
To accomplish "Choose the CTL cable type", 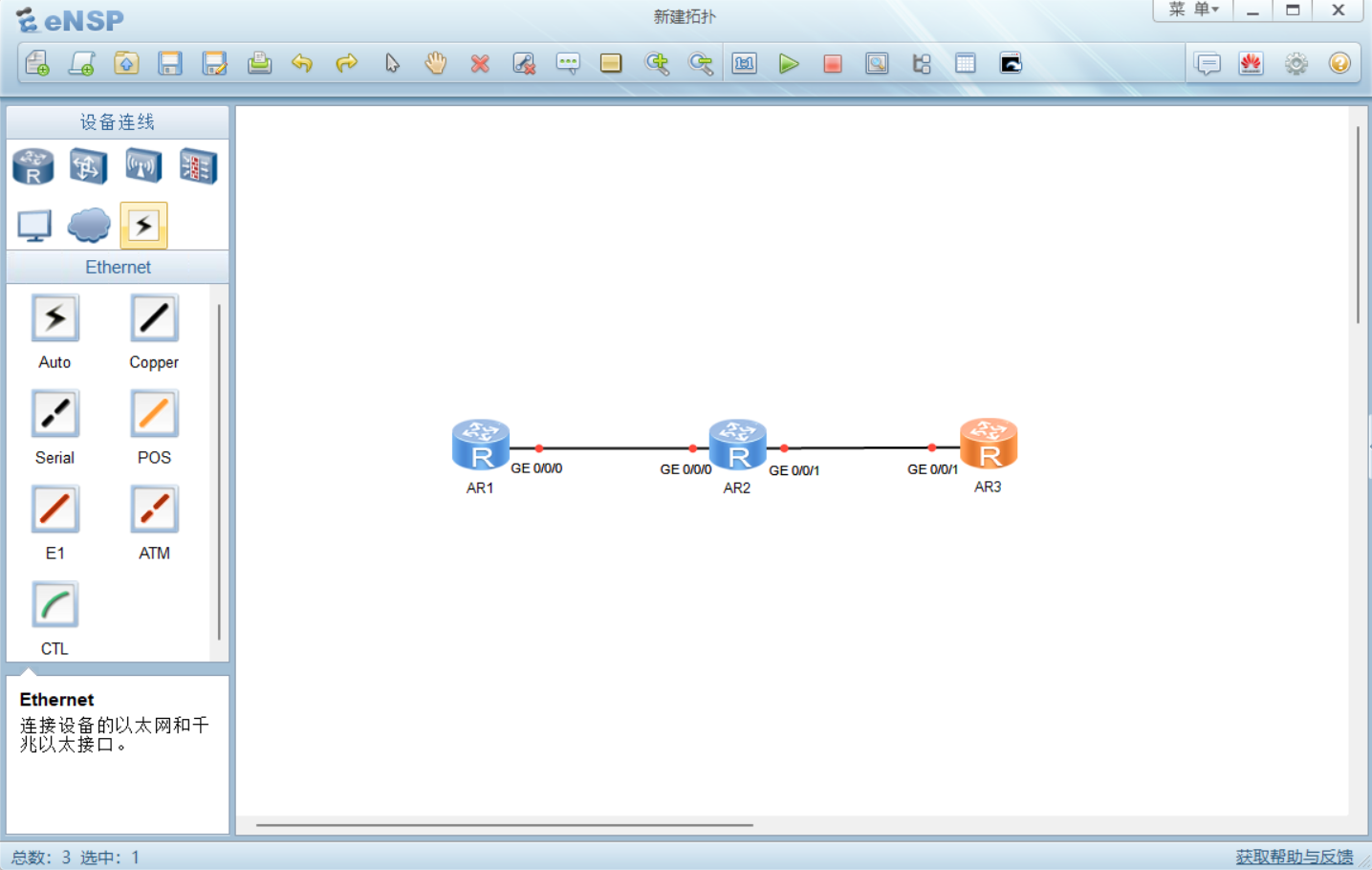I will (x=54, y=604).
